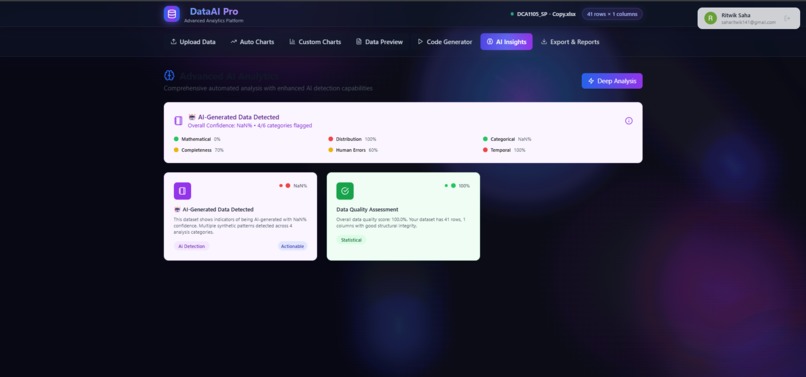Click the Completeness 70% category label
Viewport: 806px width, 377px height.
(x=202, y=150)
